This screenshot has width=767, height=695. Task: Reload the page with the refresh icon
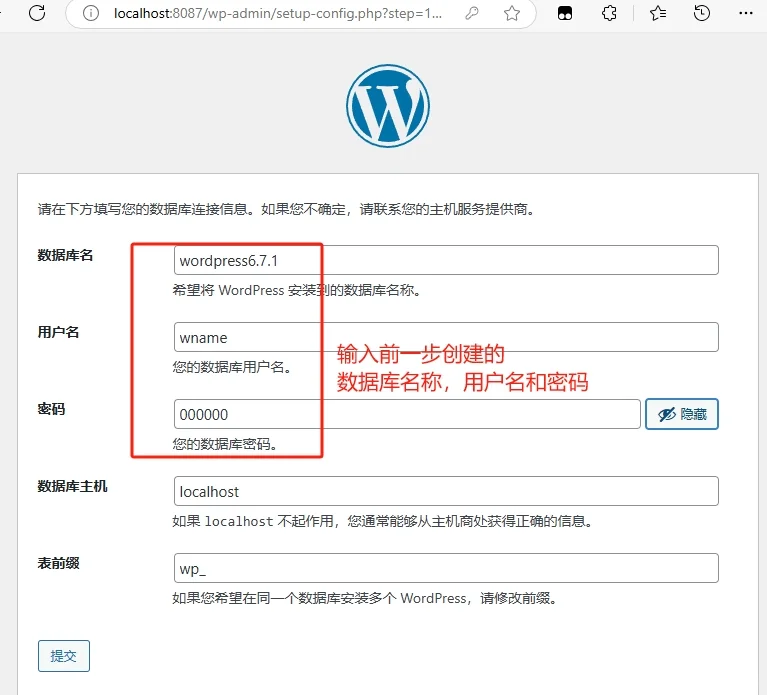click(37, 13)
